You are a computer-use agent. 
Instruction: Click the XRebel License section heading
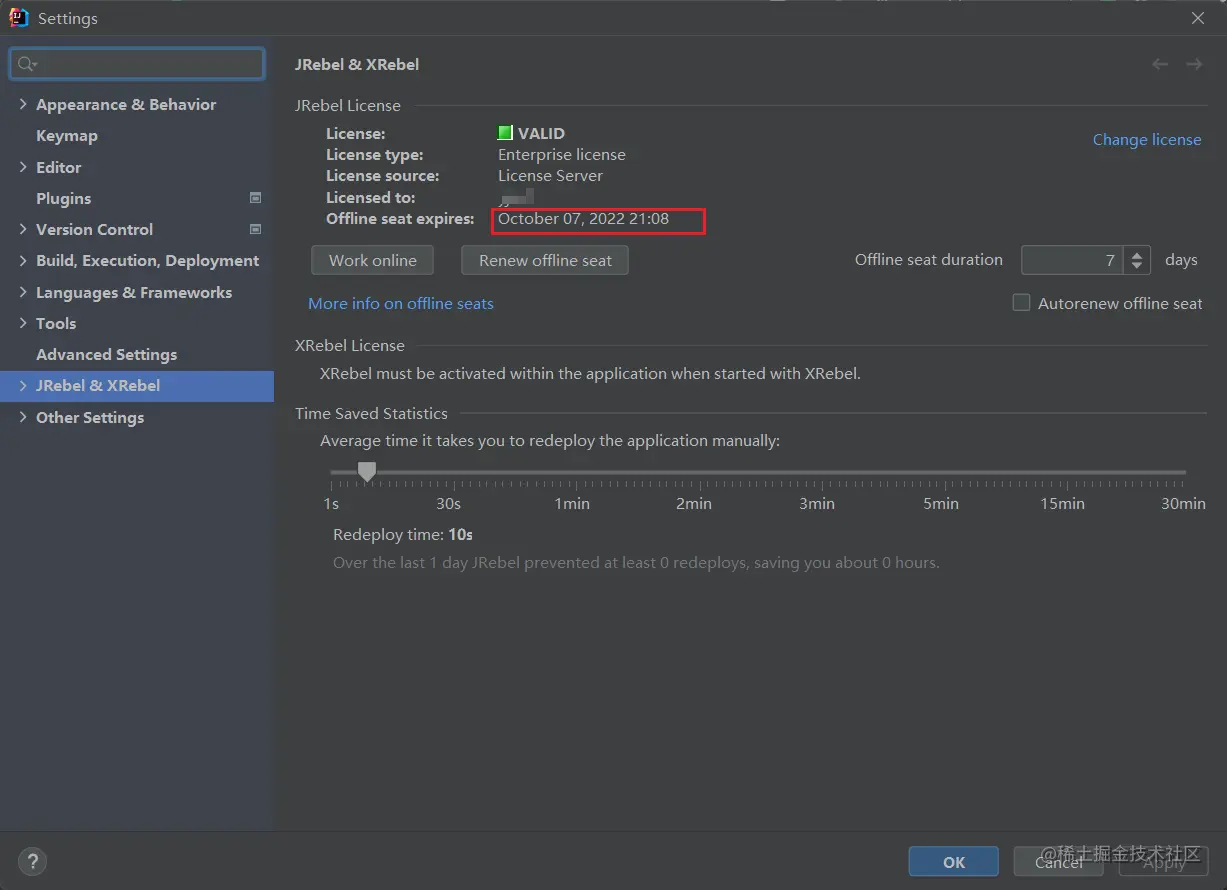coord(350,345)
